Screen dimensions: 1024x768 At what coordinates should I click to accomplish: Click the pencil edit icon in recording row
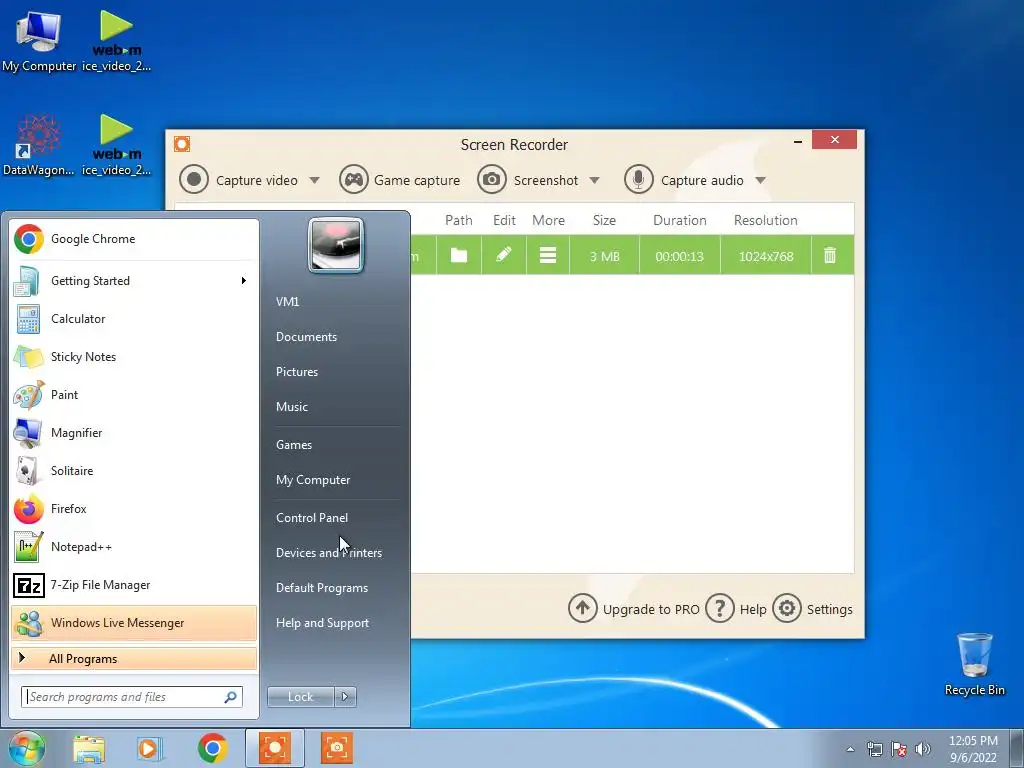(504, 255)
